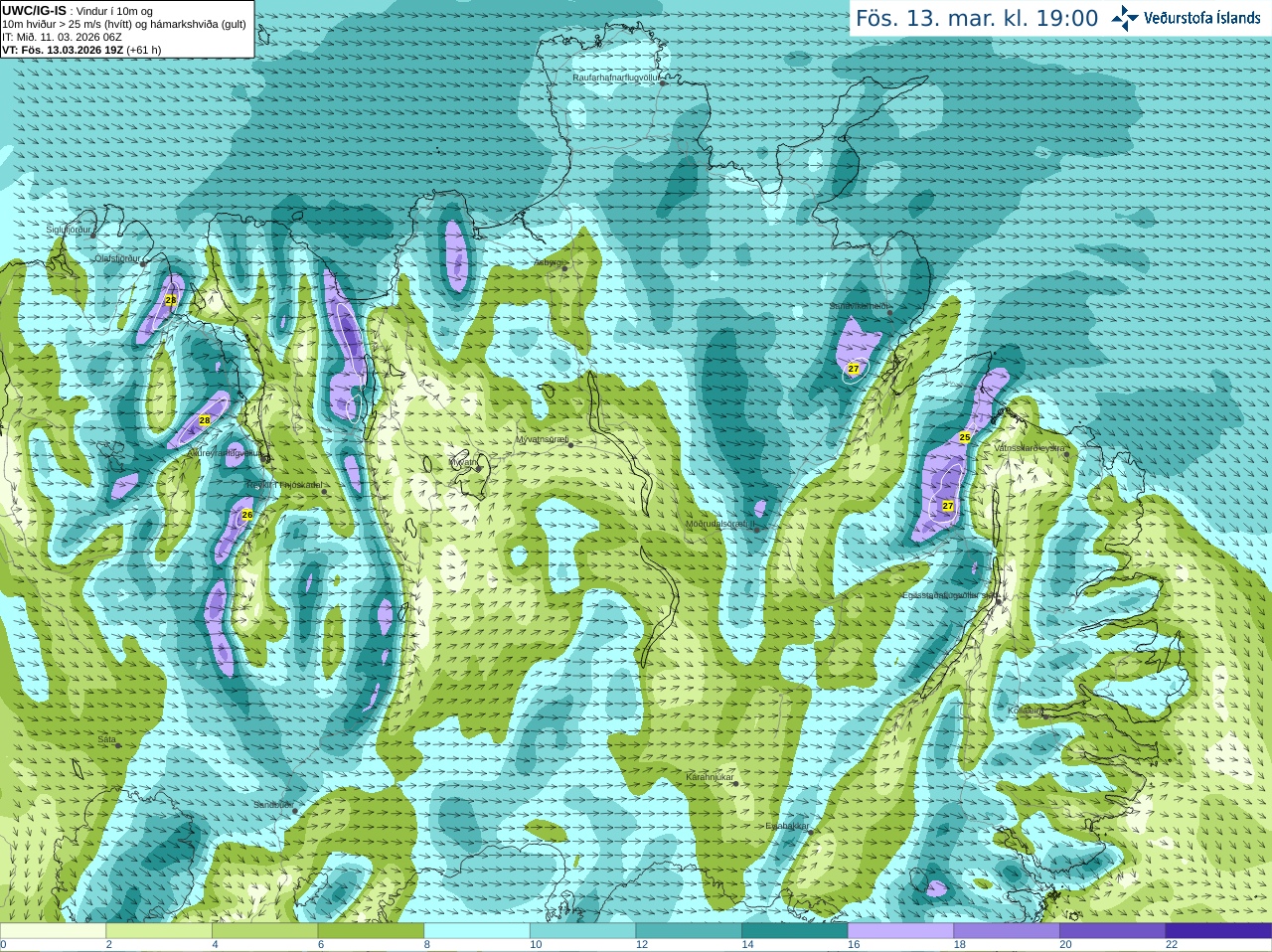Select the Möðrudalsöræfi station label
Viewport: 1272px width, 952px height.
pos(720,524)
